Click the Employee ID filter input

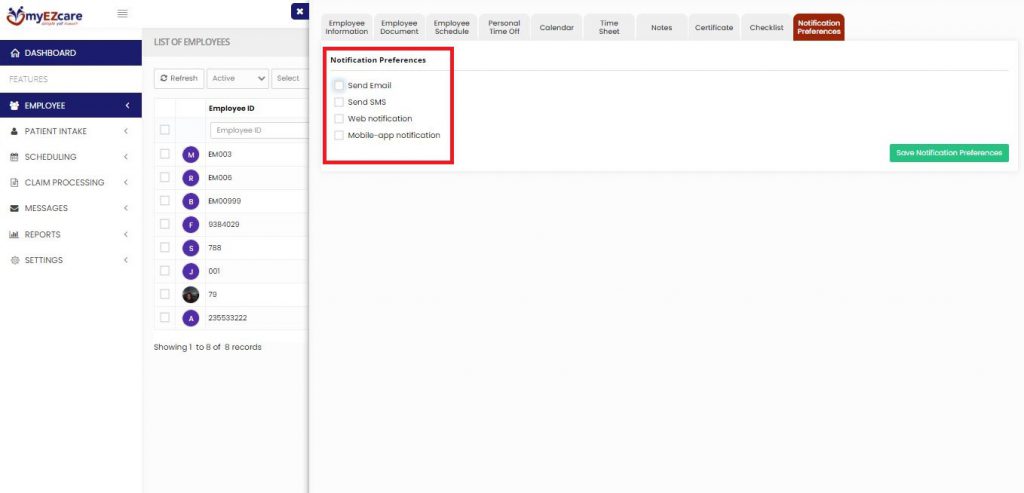tap(259, 130)
